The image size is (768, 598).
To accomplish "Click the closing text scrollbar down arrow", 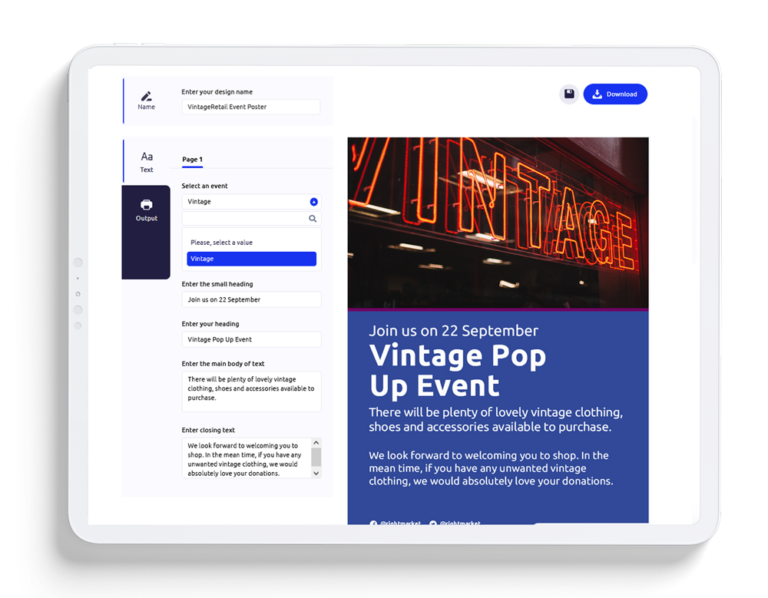I will 316,473.
